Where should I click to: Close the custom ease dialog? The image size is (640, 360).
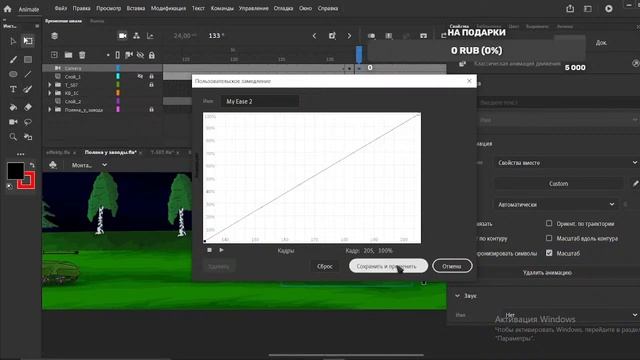click(x=469, y=81)
